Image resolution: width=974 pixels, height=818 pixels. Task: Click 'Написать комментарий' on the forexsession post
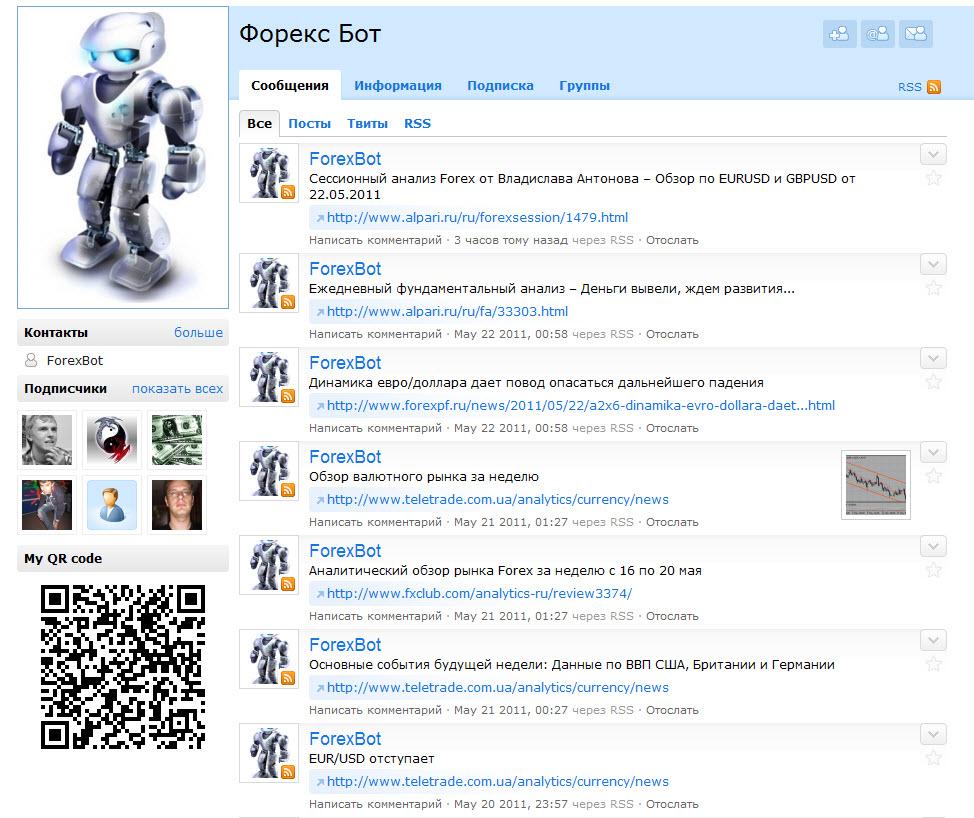coord(375,240)
